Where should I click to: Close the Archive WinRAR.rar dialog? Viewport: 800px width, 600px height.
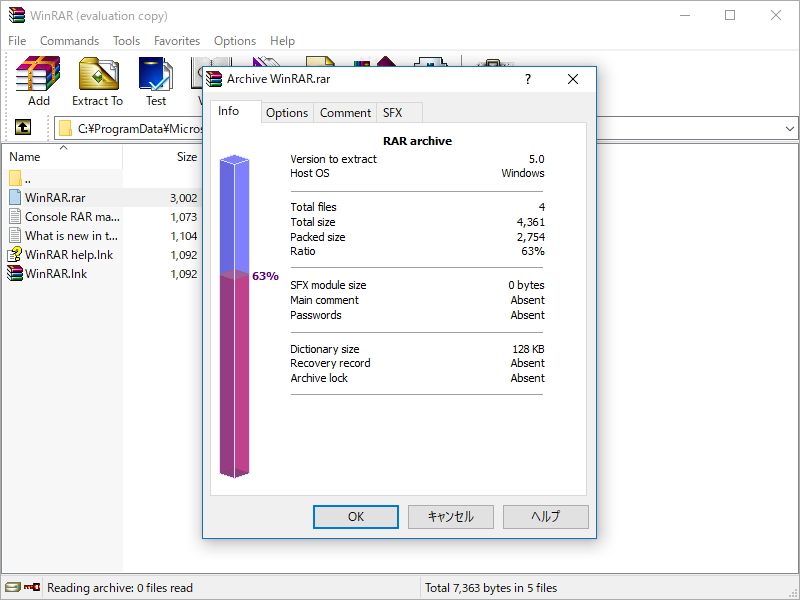click(x=573, y=79)
